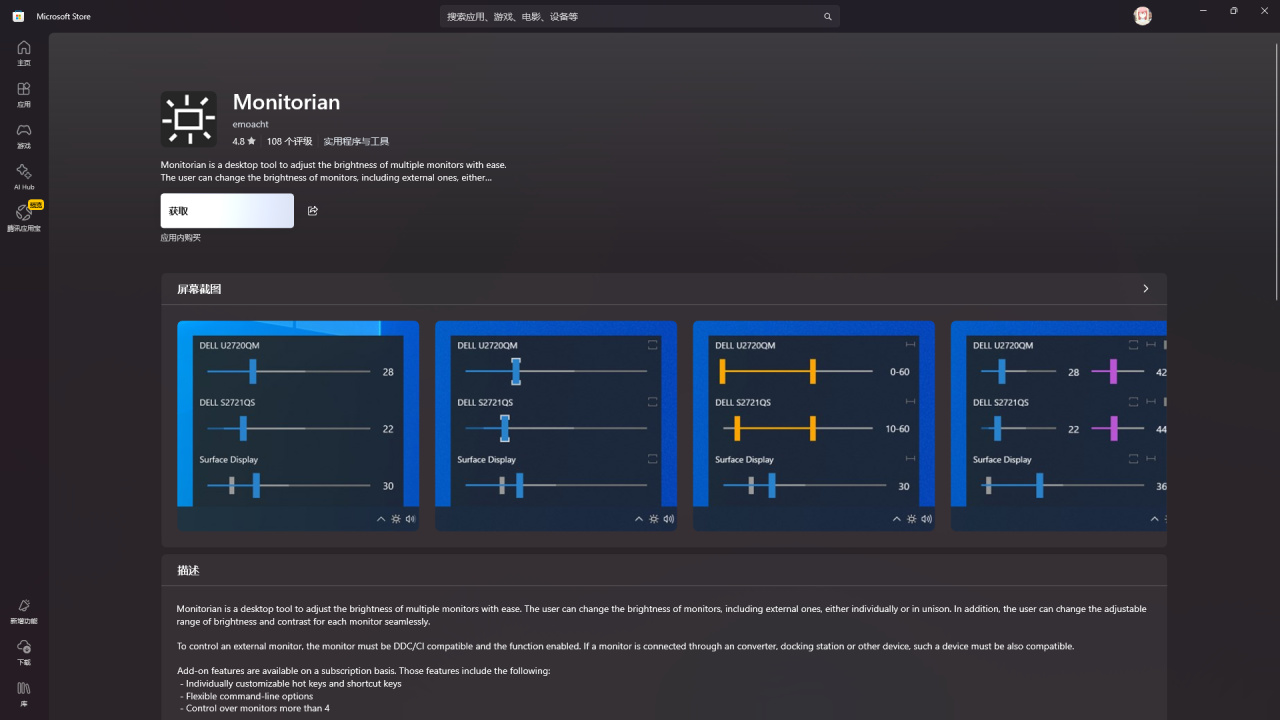Click the 4.8 star rating
This screenshot has height=720, width=1280.
pyautogui.click(x=244, y=142)
